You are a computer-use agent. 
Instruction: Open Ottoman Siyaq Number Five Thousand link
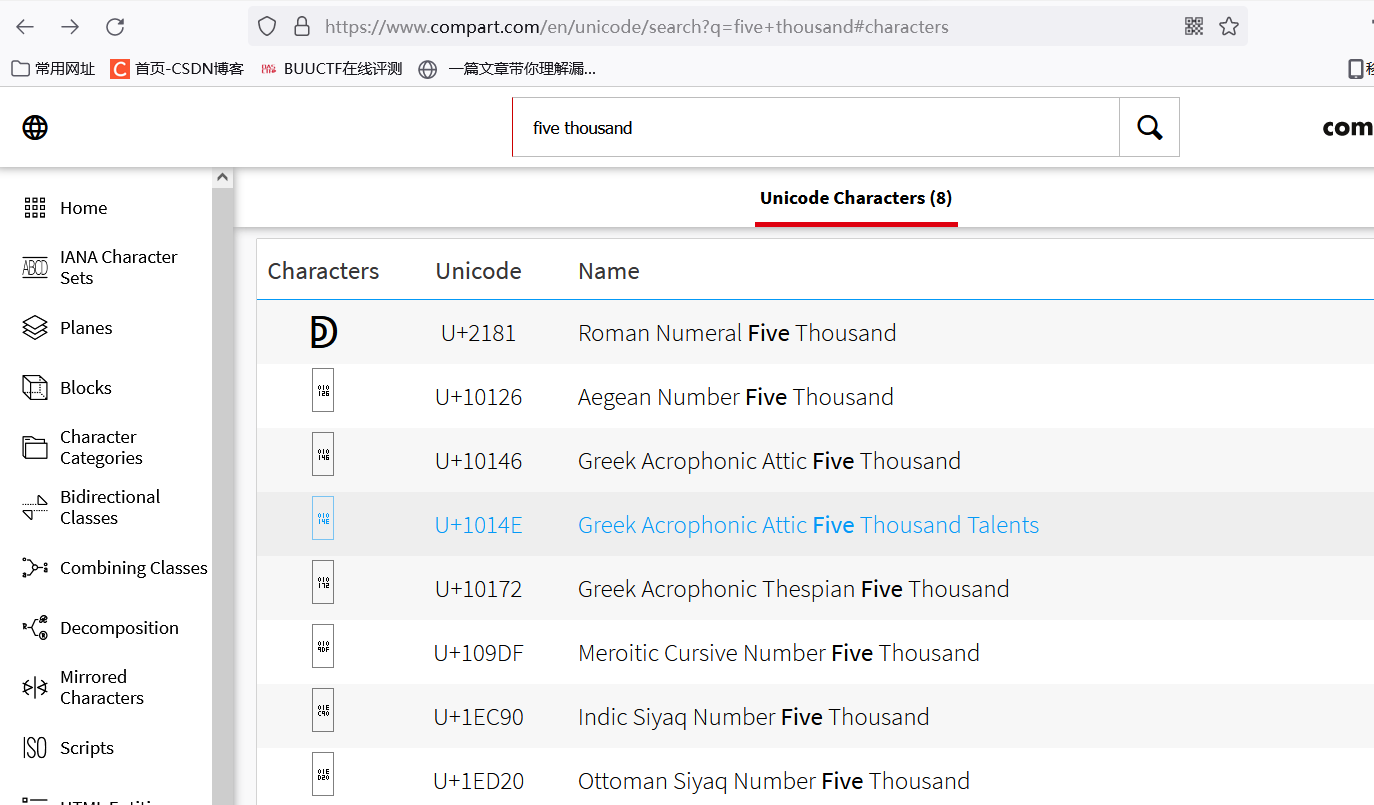coord(774,781)
